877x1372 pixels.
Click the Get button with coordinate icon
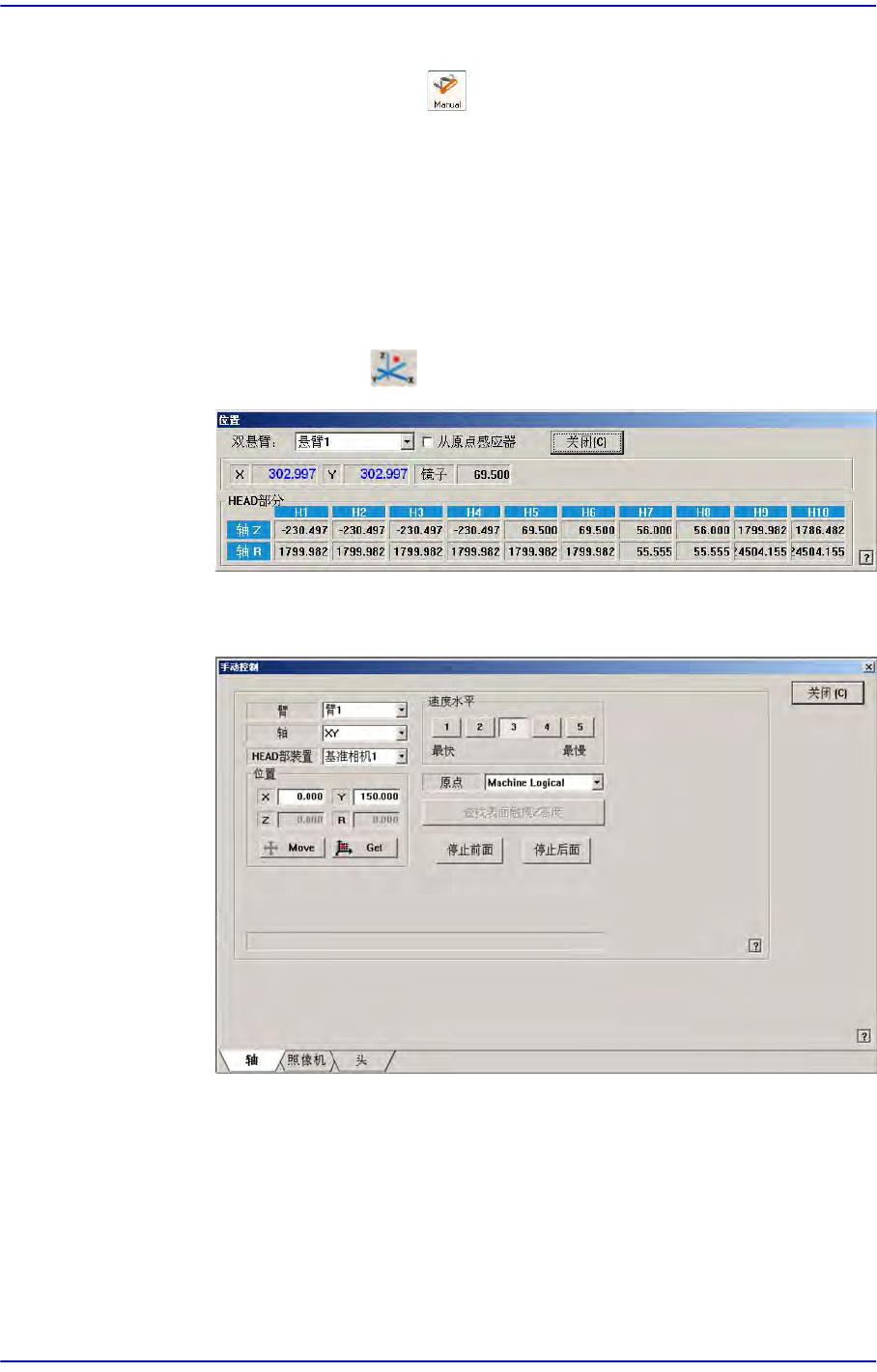(x=364, y=848)
